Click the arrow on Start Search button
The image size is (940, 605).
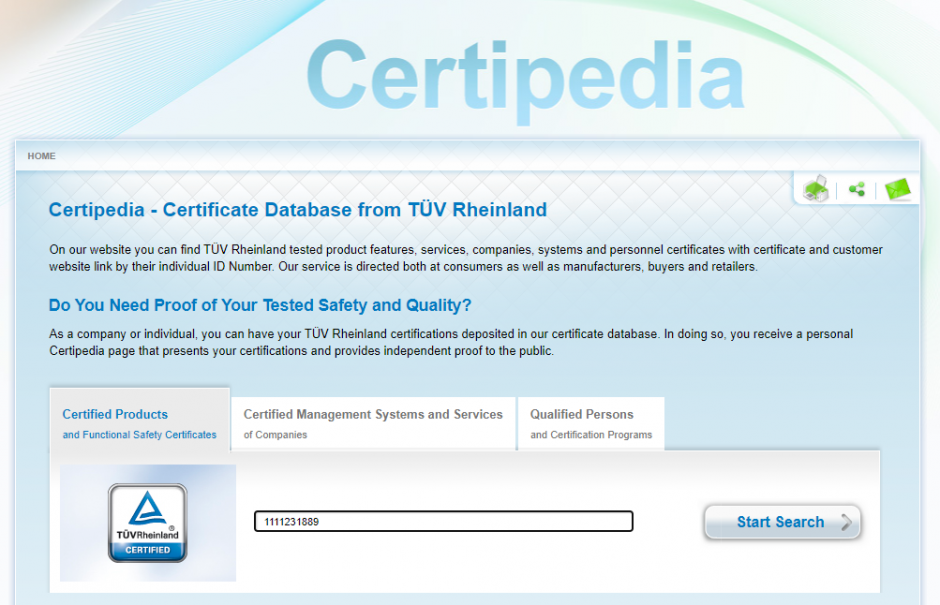846,522
